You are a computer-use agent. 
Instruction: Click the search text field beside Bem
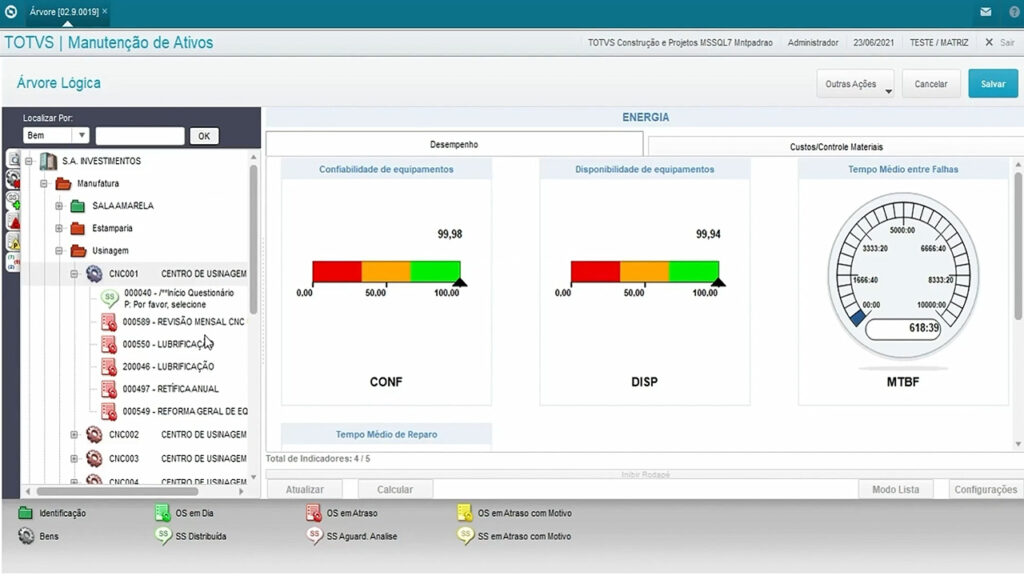[140, 136]
